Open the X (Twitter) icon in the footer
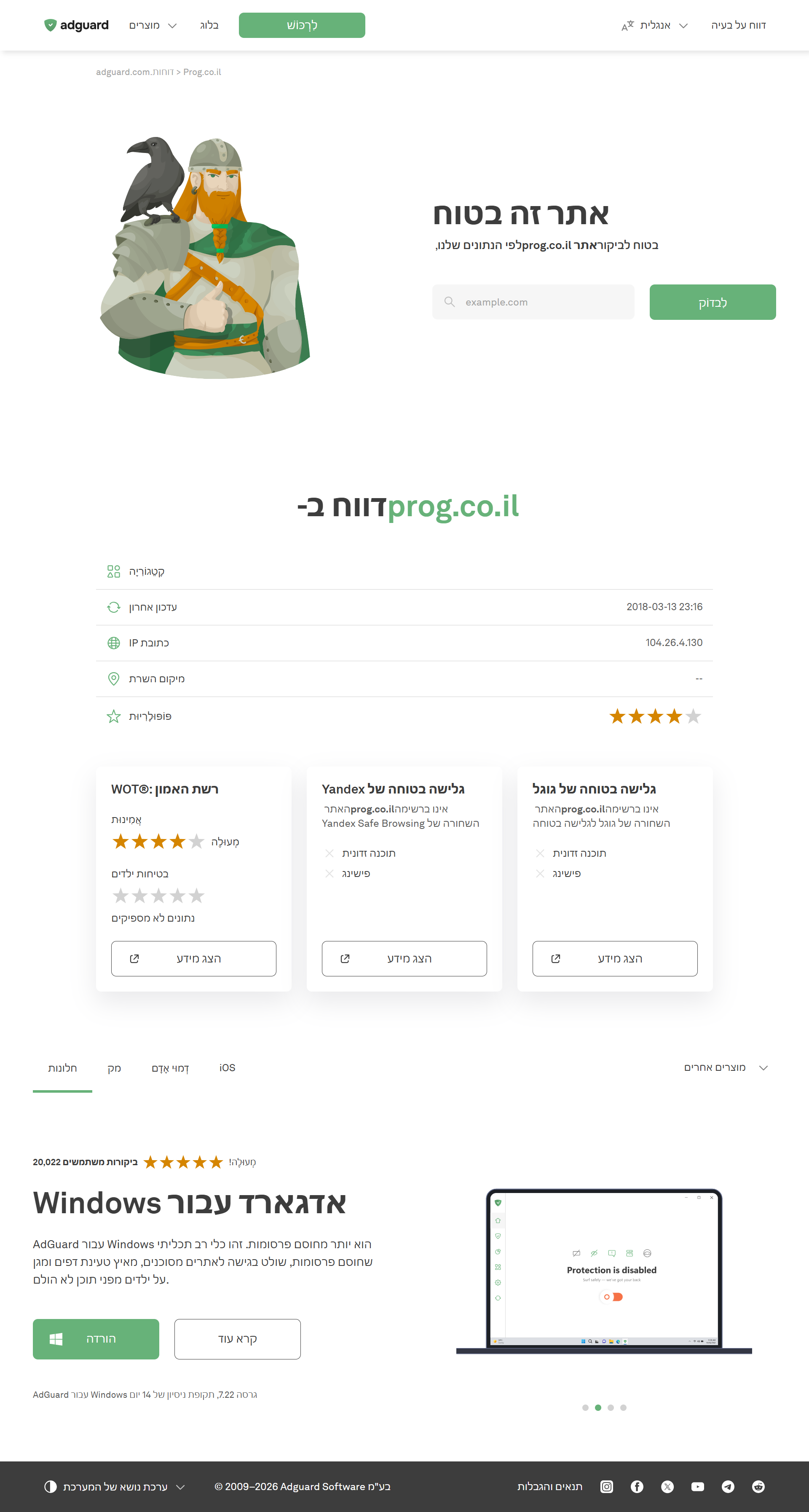The width and height of the screenshot is (809, 1512). [667, 1486]
